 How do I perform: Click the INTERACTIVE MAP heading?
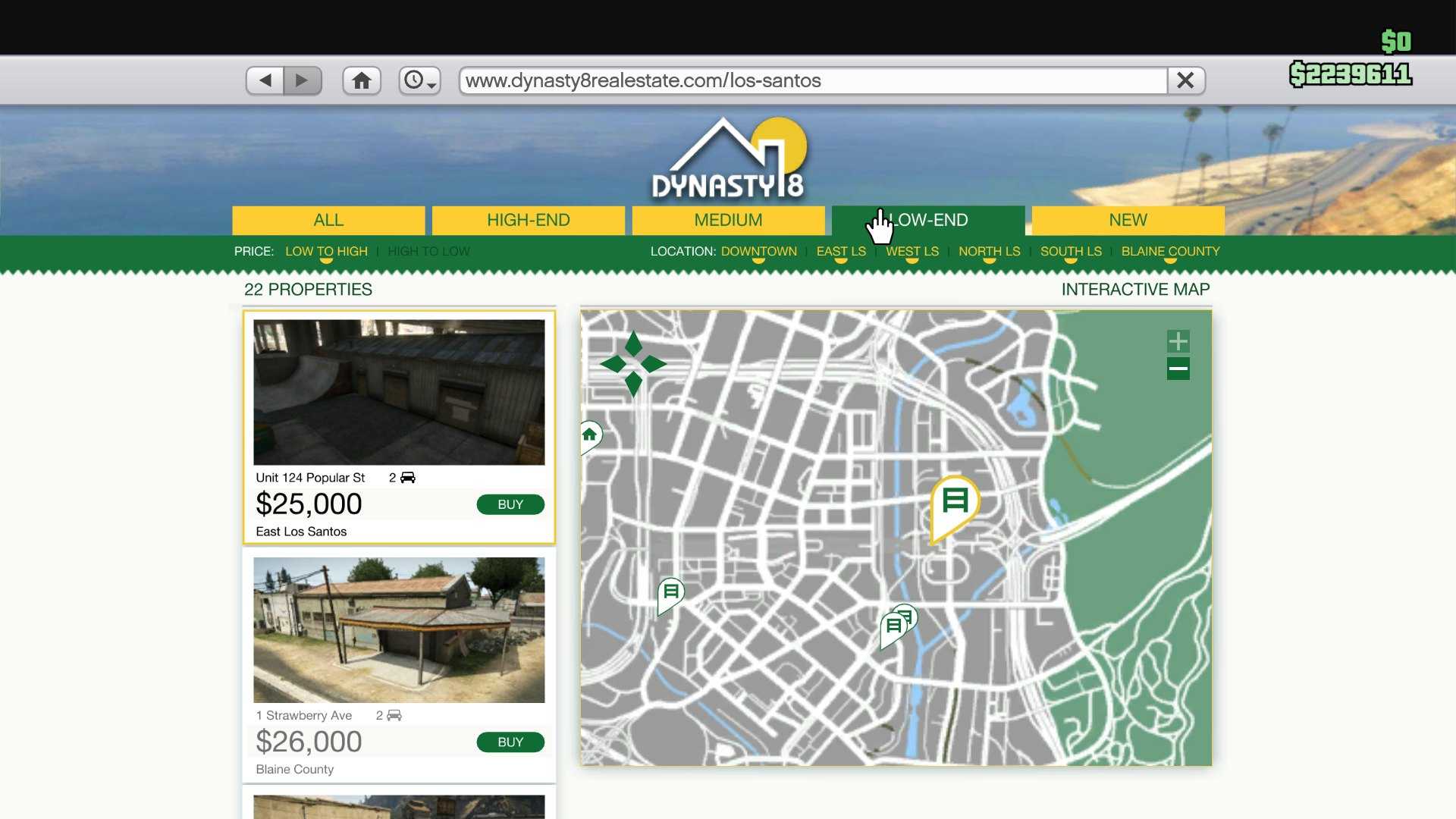click(x=1135, y=289)
